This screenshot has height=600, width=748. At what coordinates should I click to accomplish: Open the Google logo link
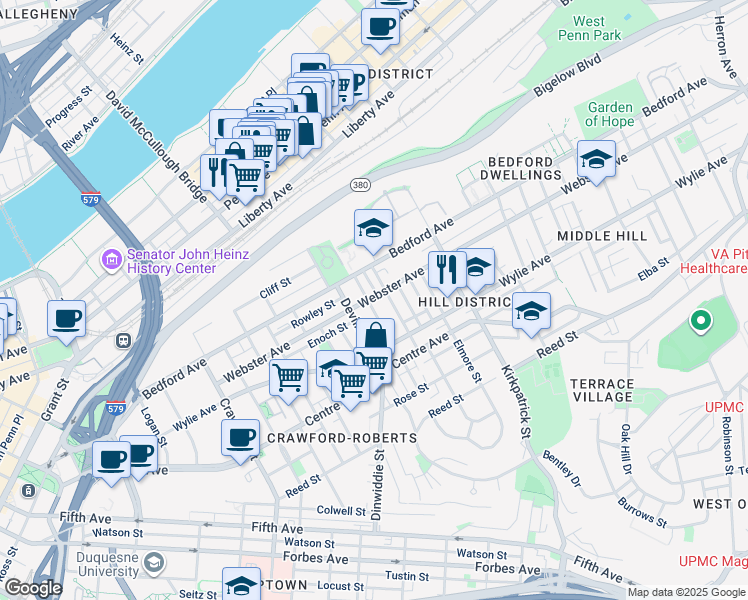pyautogui.click(x=33, y=589)
